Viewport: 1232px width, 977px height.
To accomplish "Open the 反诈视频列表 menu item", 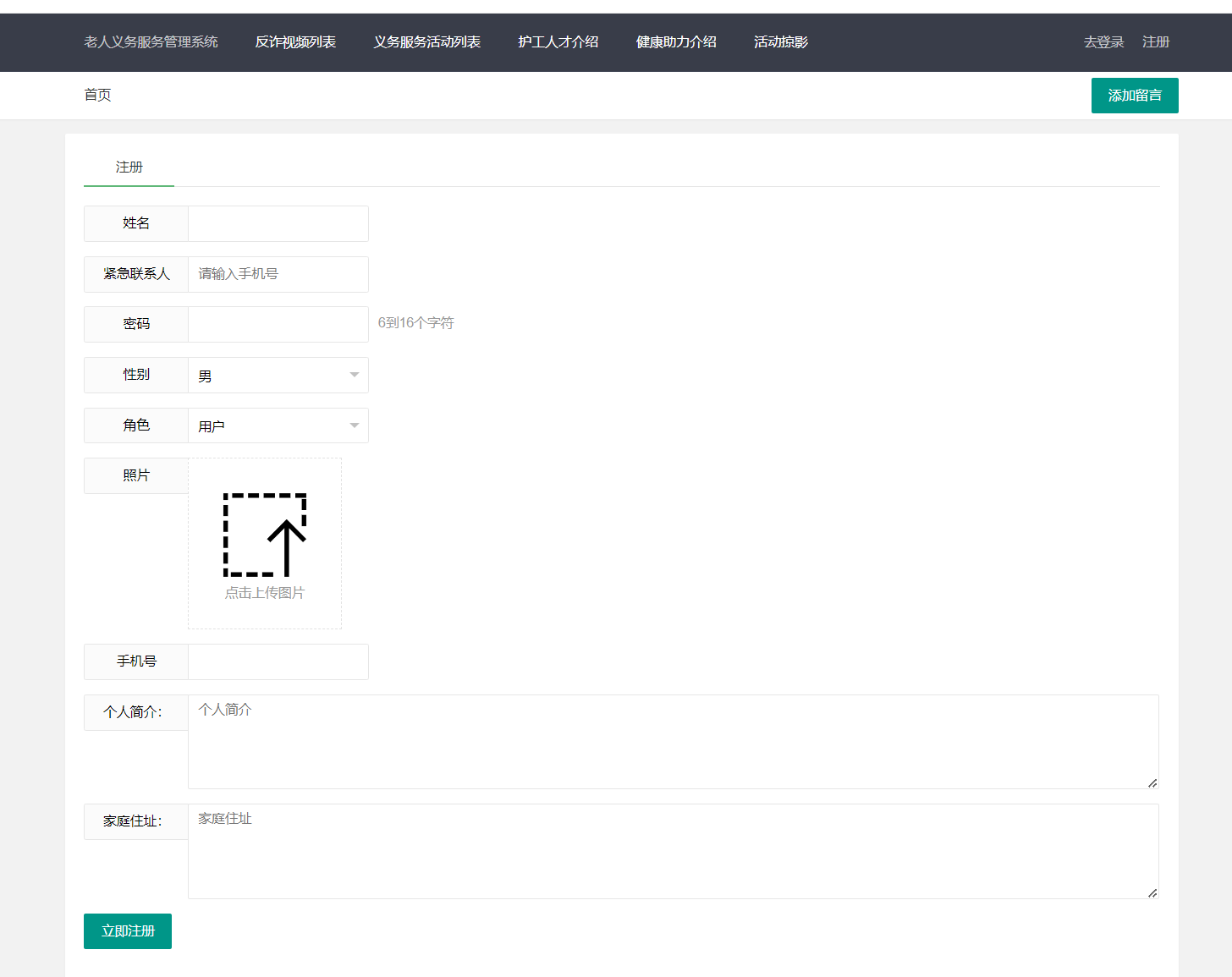I will 295,42.
